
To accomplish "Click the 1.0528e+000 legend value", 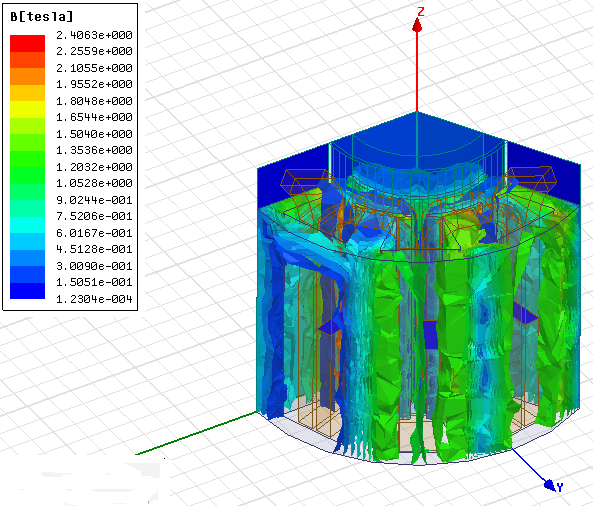I will 94,183.
